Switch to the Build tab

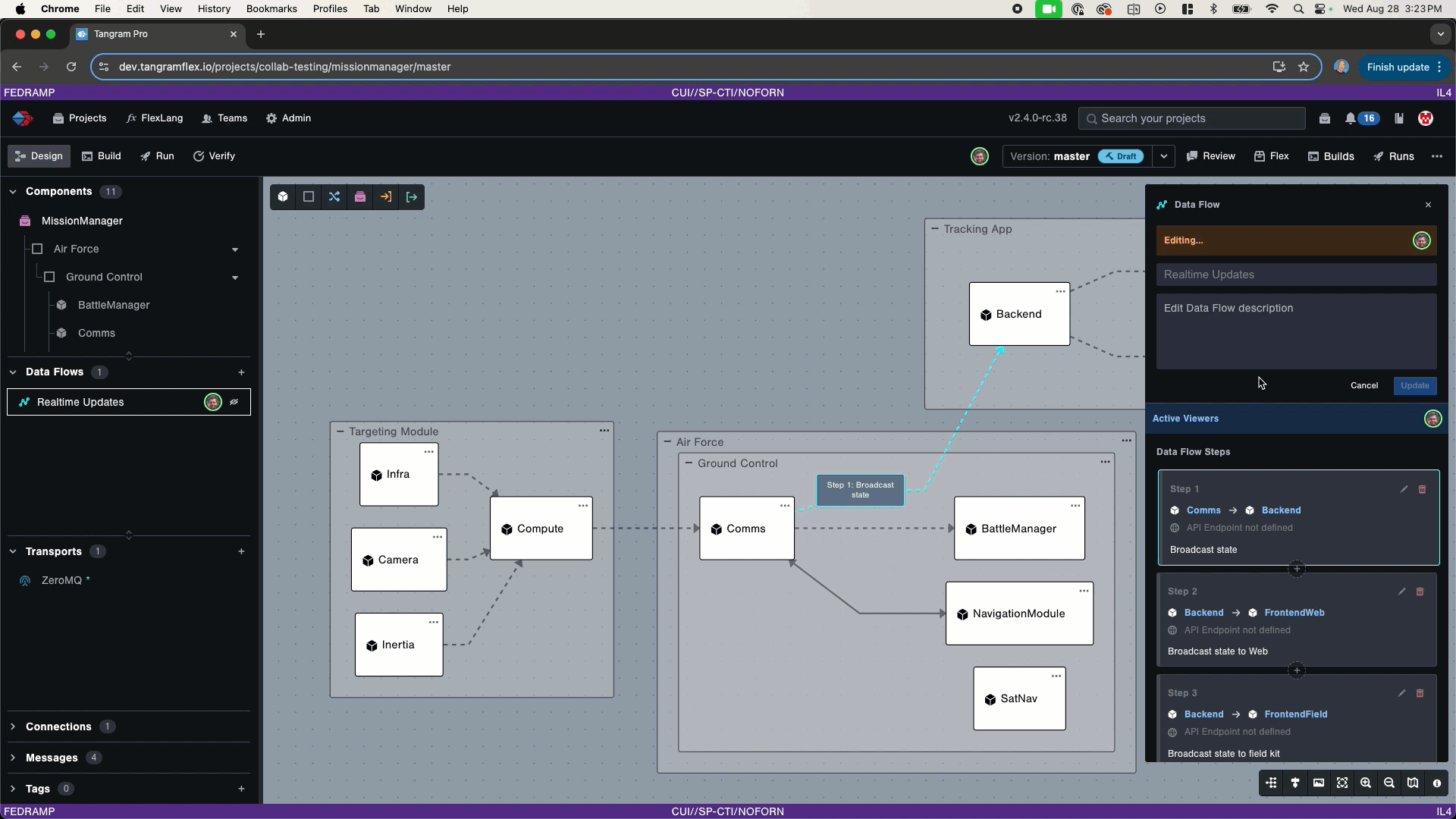(102, 156)
